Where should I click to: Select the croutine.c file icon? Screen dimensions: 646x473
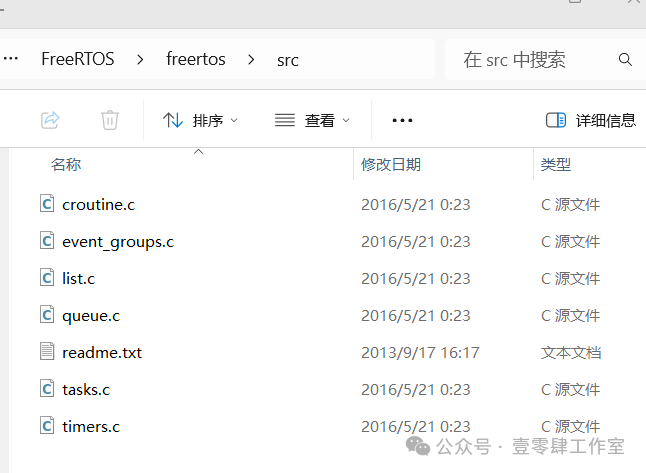(47, 204)
